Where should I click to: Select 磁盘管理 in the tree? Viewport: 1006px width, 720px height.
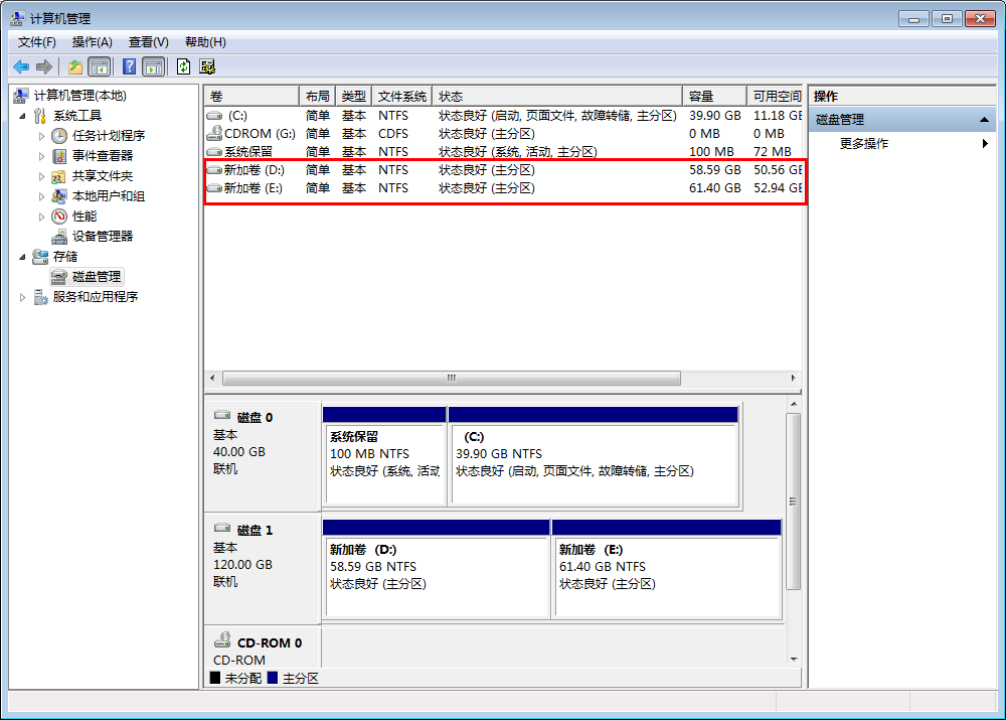tap(96, 277)
